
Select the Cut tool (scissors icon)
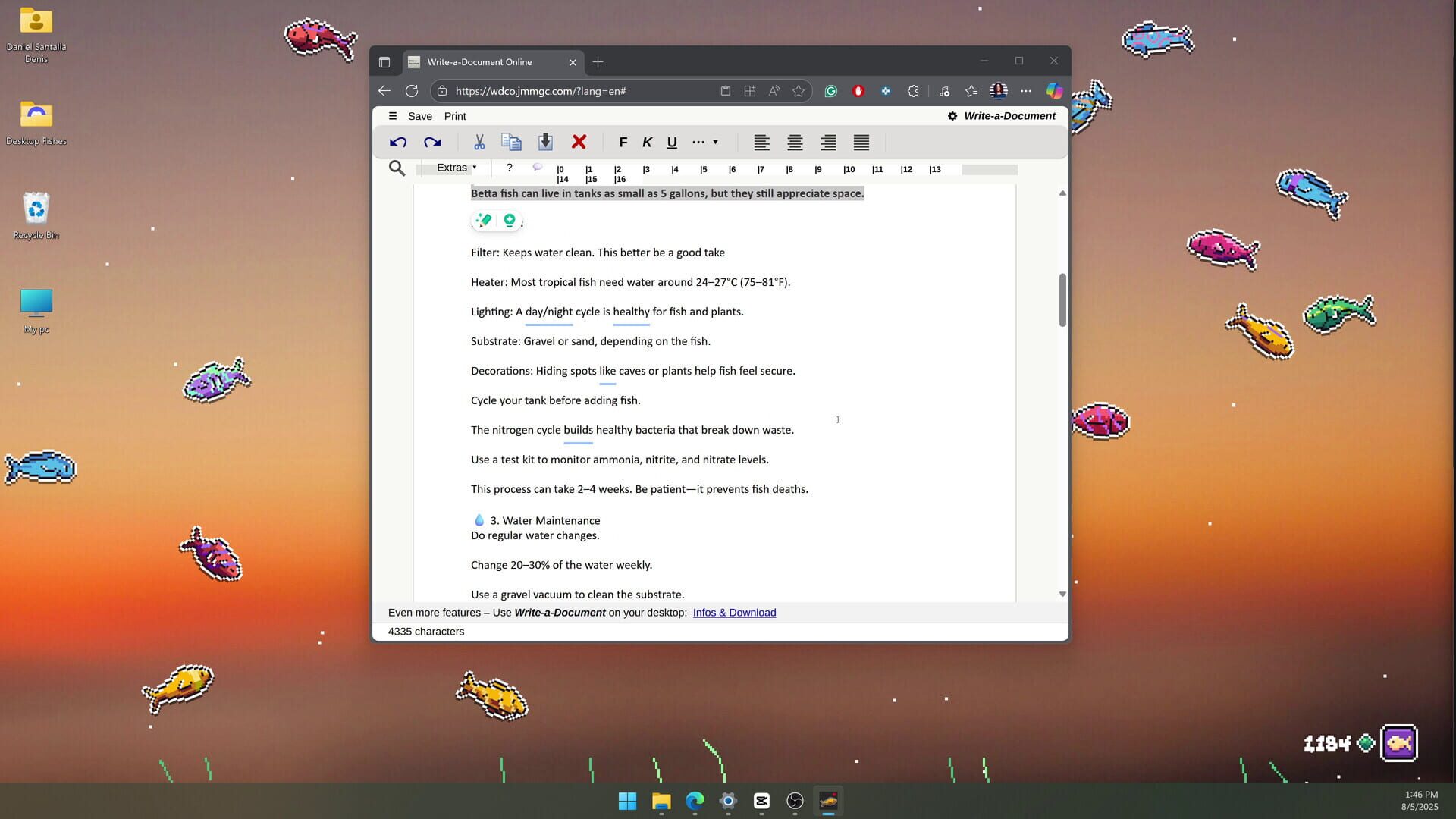[479, 142]
